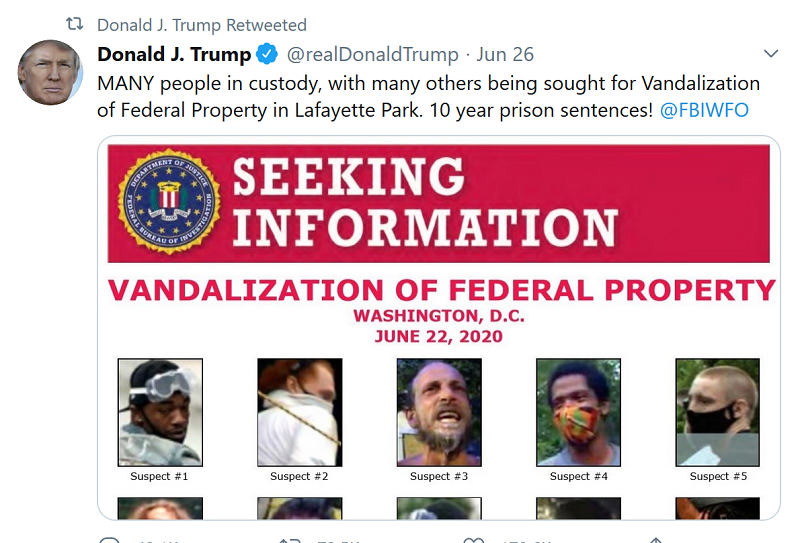This screenshot has height=543, width=800.
Task: Open the @FBIWFO mention link
Action: coord(704,110)
